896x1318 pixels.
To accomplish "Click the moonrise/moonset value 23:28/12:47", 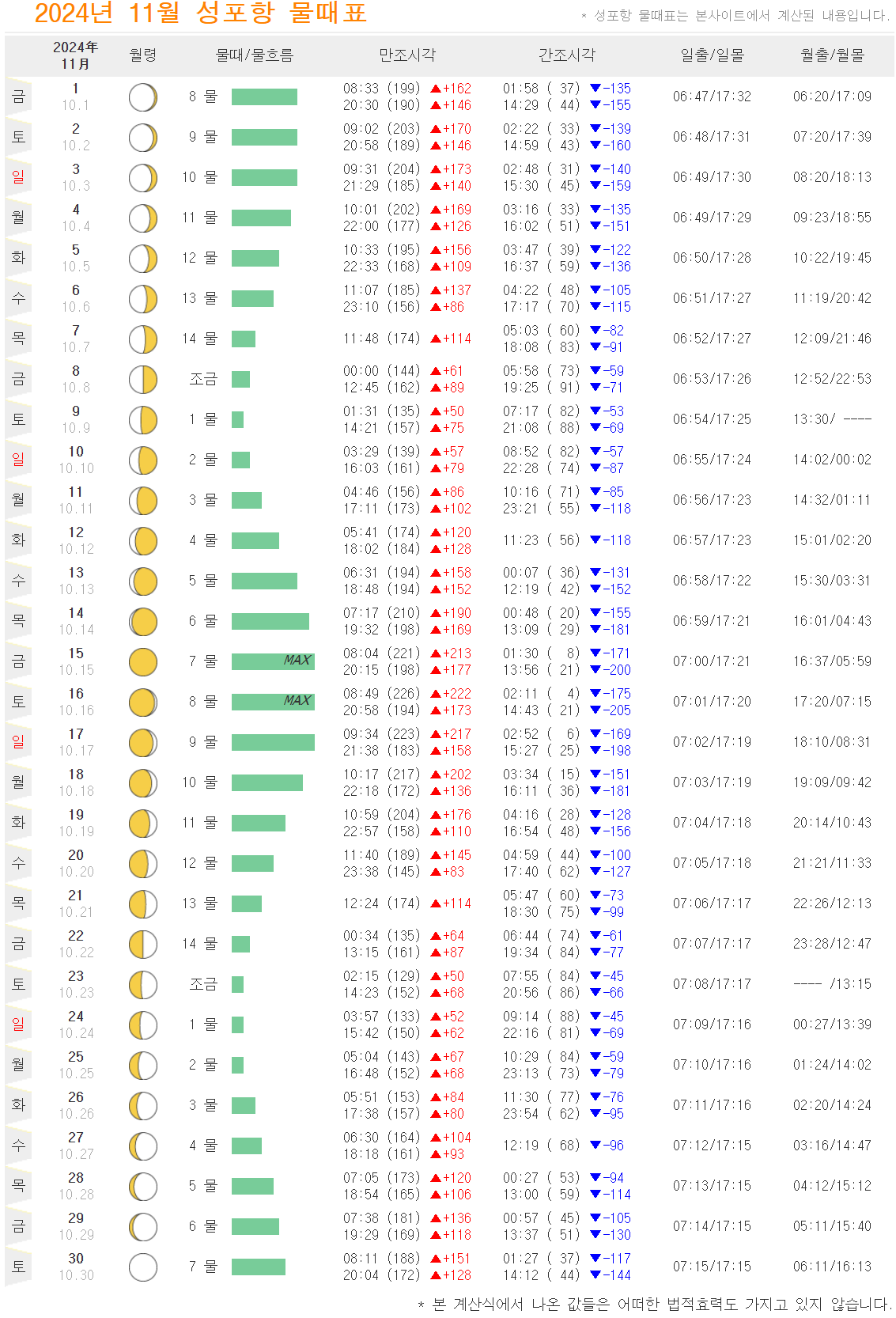I will click(x=833, y=944).
